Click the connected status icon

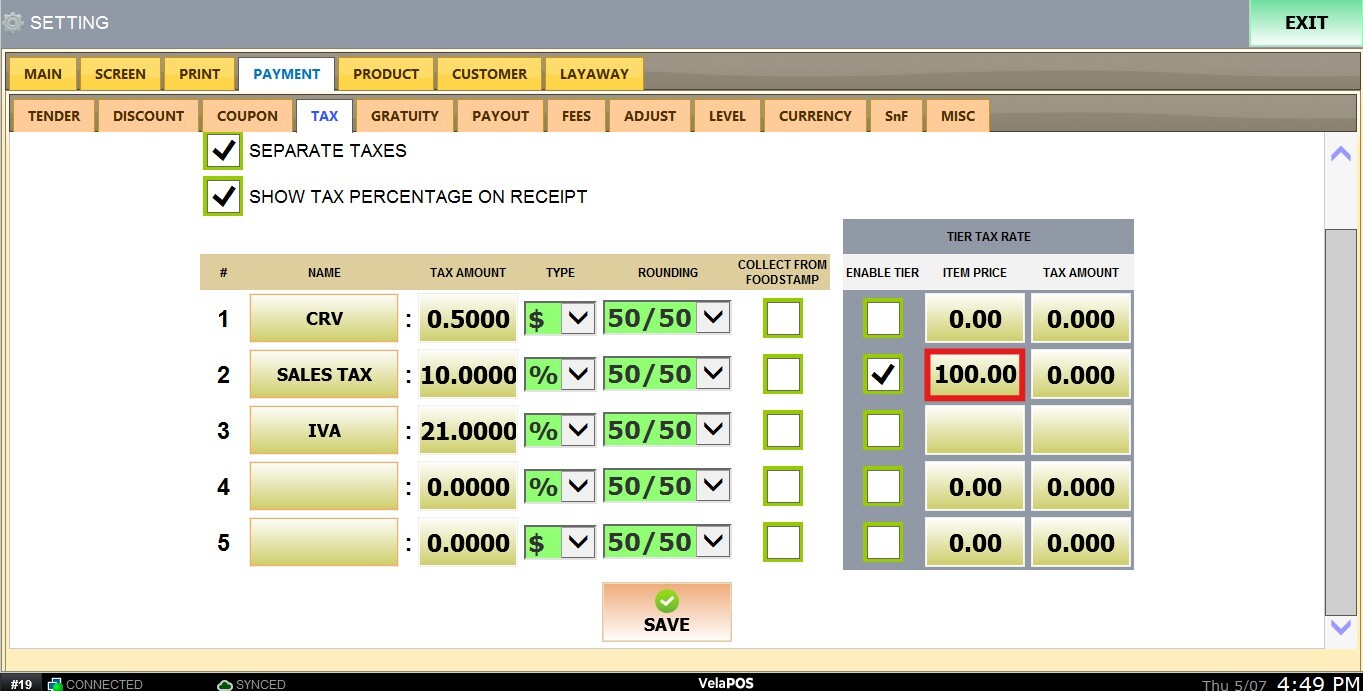coord(55,684)
